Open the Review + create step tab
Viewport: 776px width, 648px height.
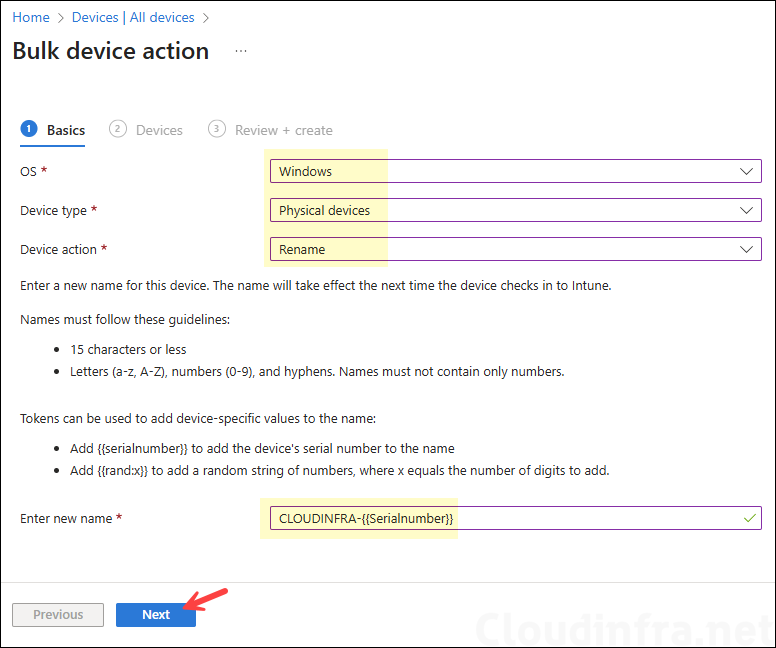tap(270, 130)
